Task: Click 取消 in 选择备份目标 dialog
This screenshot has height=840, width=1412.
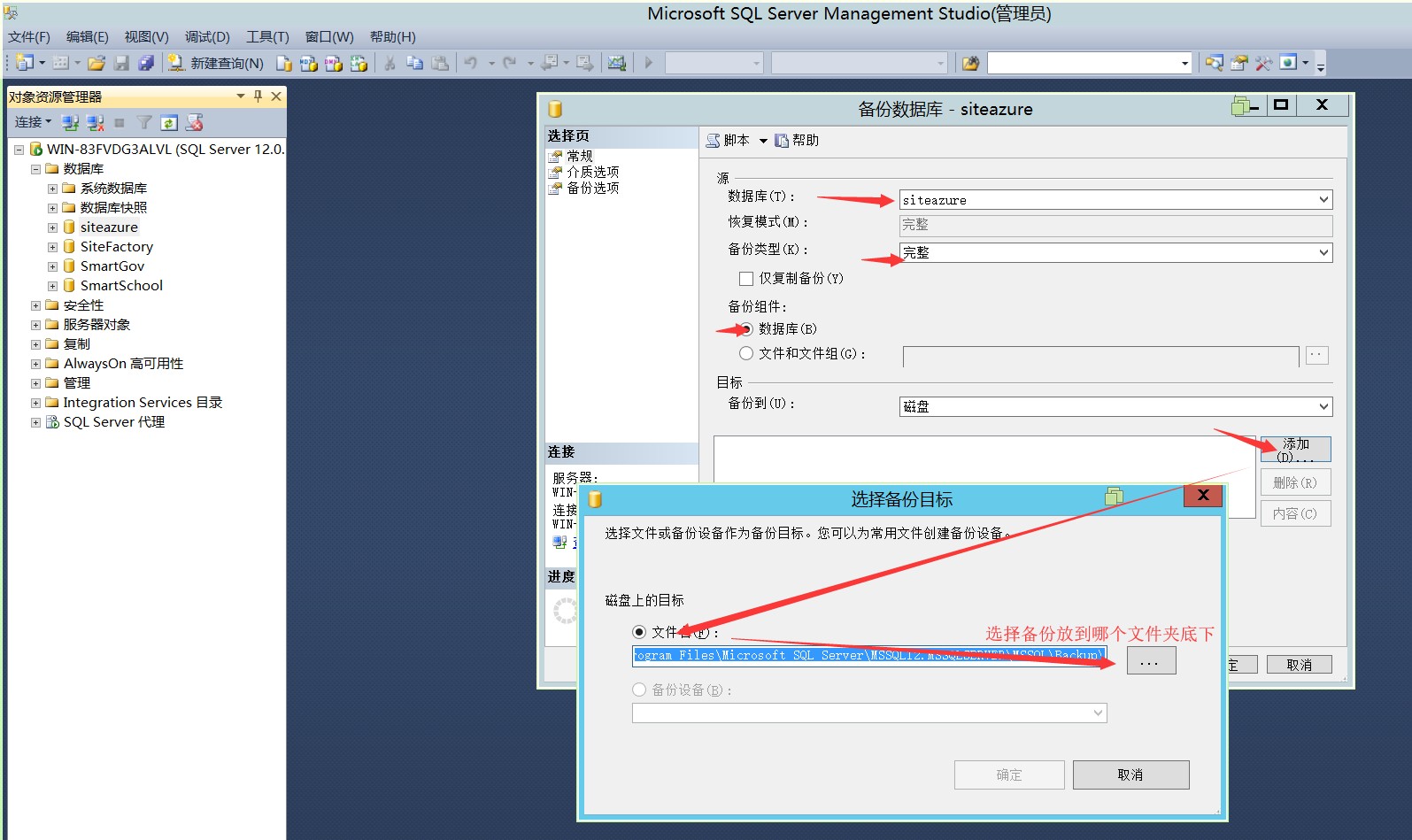Action: 1130,774
